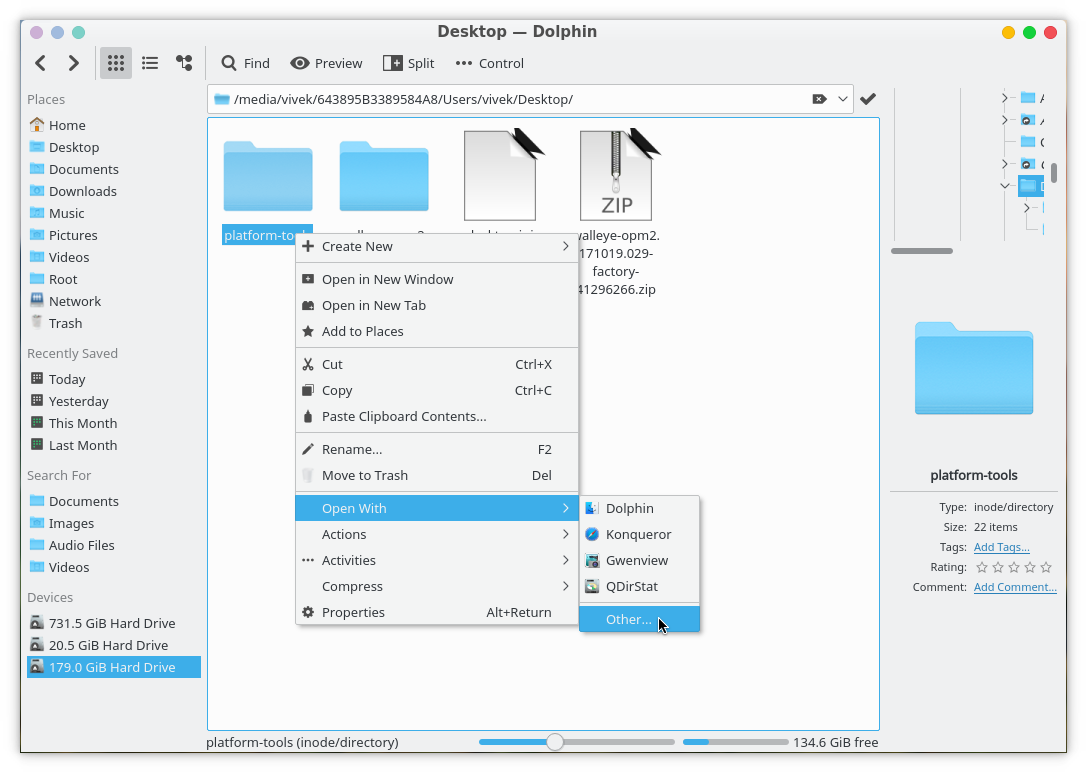Open folder with Dolphin
Viewport: 1087px width, 773px height.
coord(639,508)
